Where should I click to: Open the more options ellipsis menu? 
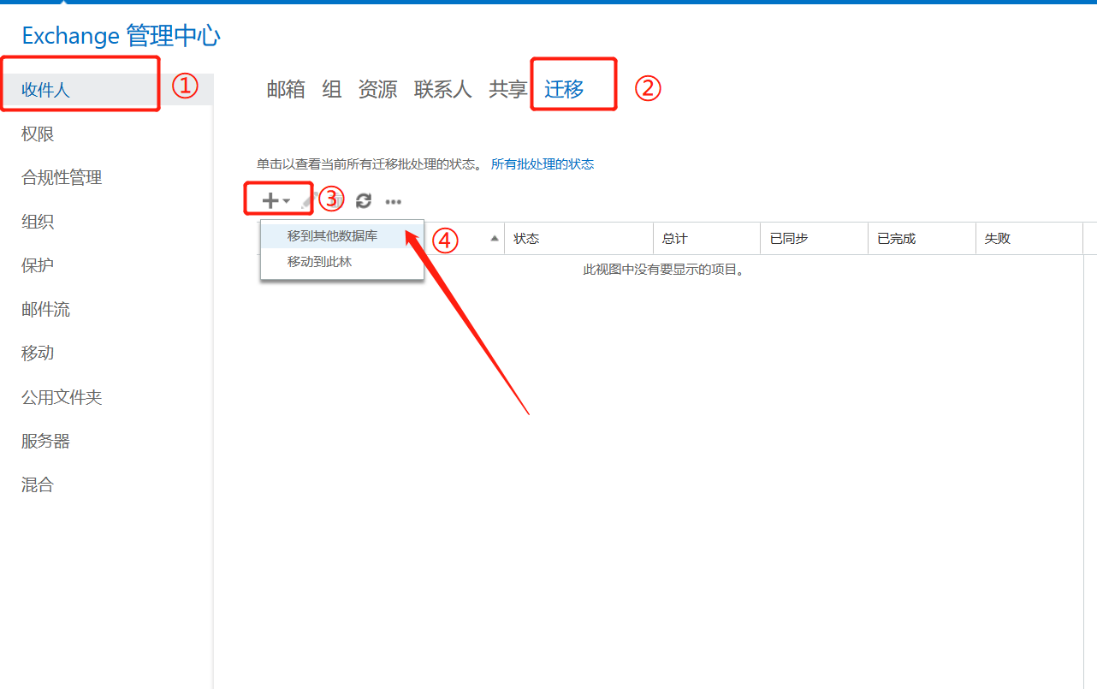coord(393,201)
